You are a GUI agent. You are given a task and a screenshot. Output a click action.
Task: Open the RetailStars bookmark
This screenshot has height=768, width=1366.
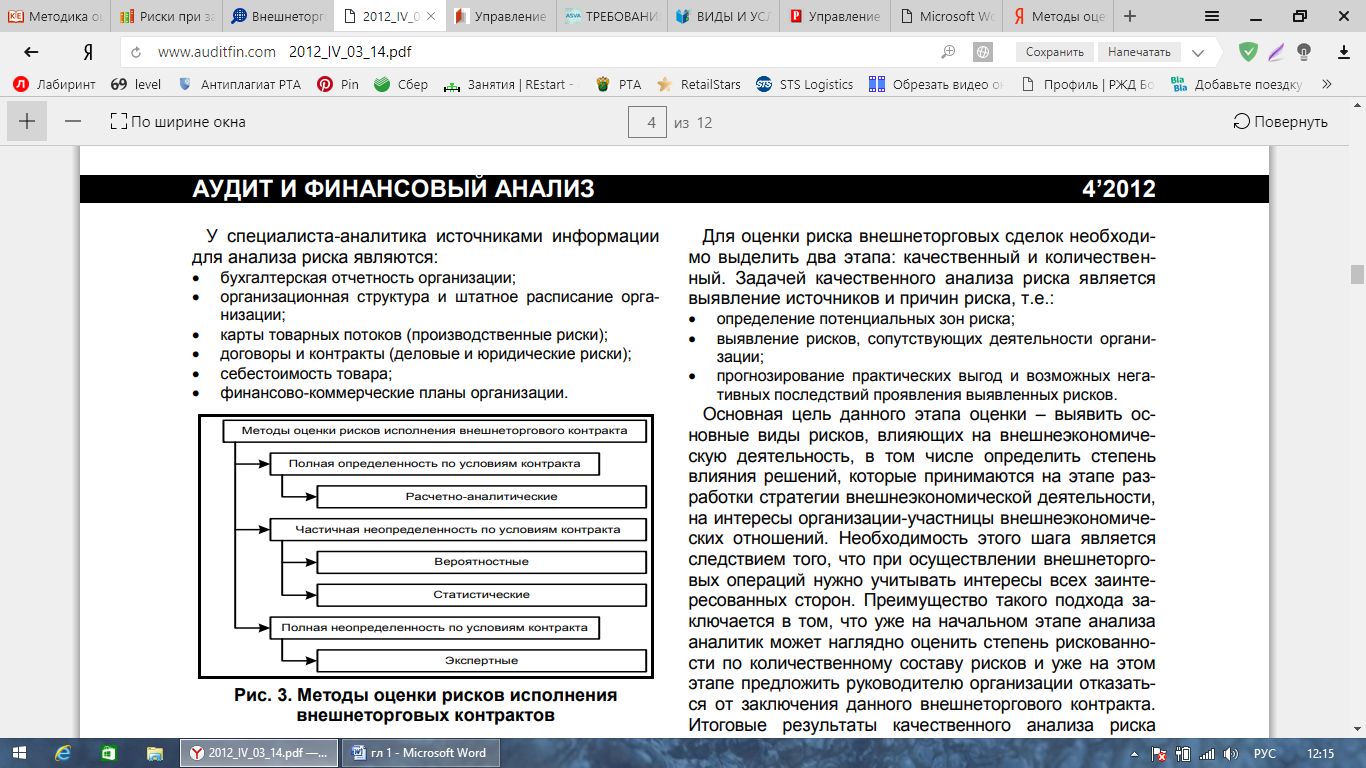pyautogui.click(x=698, y=85)
